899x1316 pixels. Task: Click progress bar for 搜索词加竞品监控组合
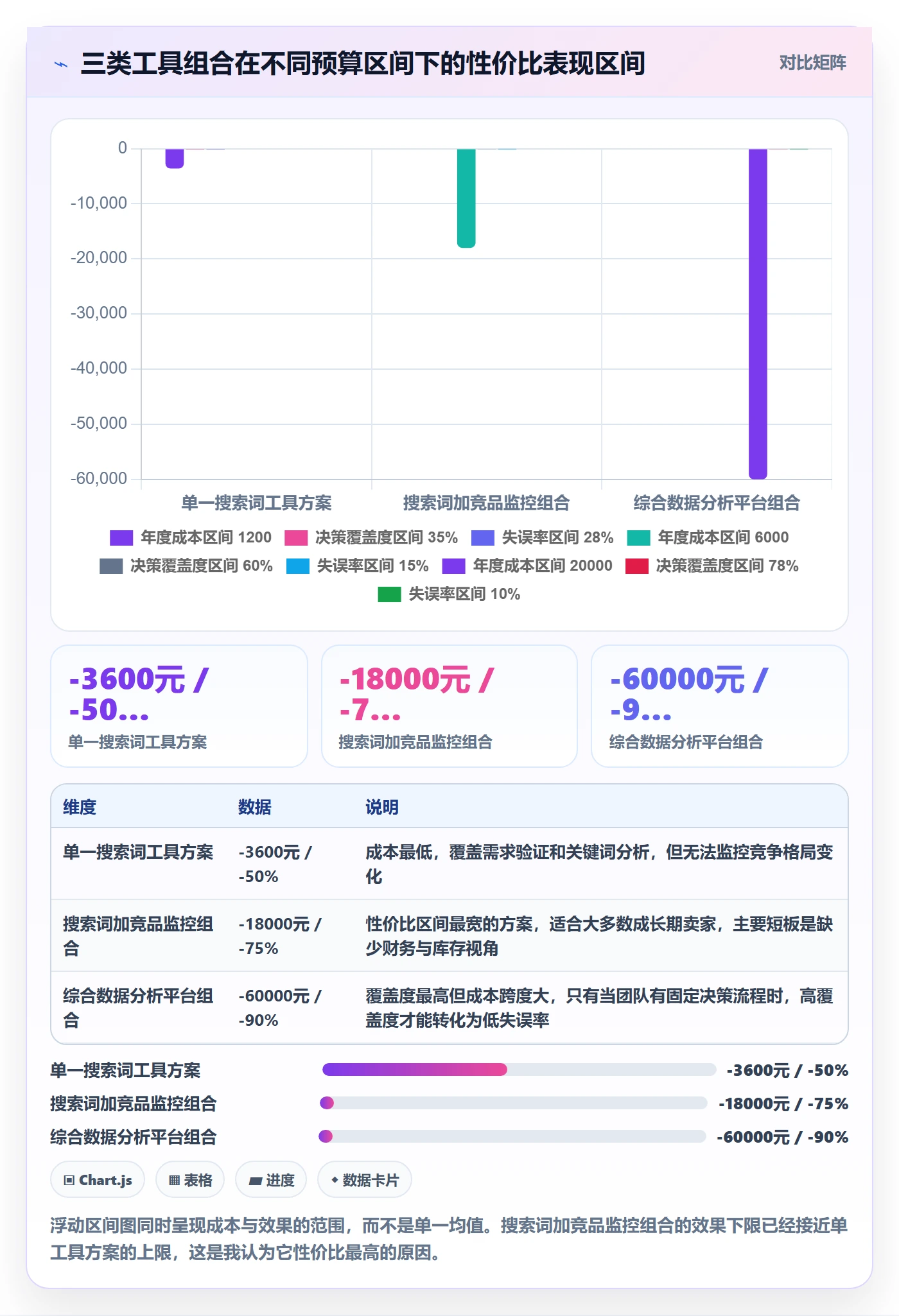[514, 1103]
